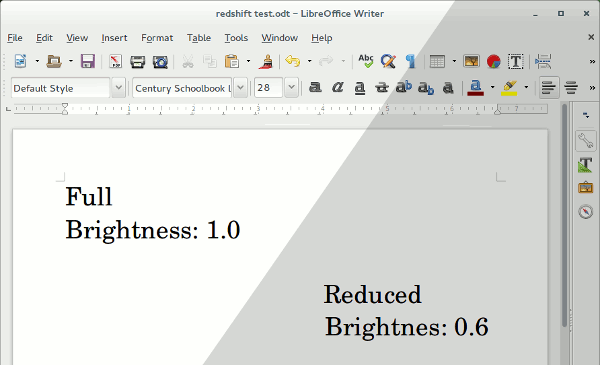Click the Cut scissors icon

188,61
